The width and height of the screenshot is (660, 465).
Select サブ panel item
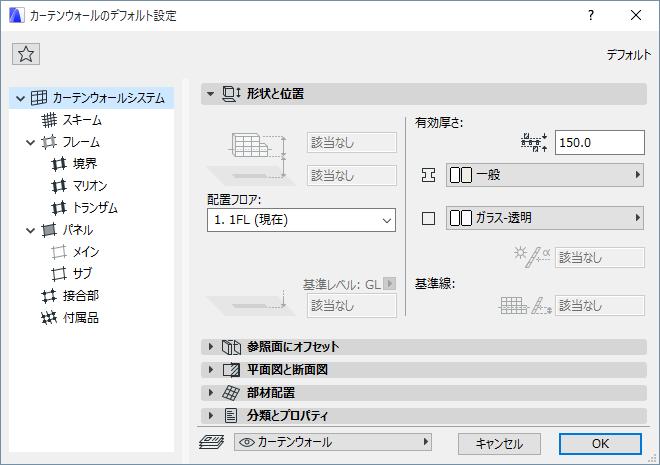(x=82, y=274)
